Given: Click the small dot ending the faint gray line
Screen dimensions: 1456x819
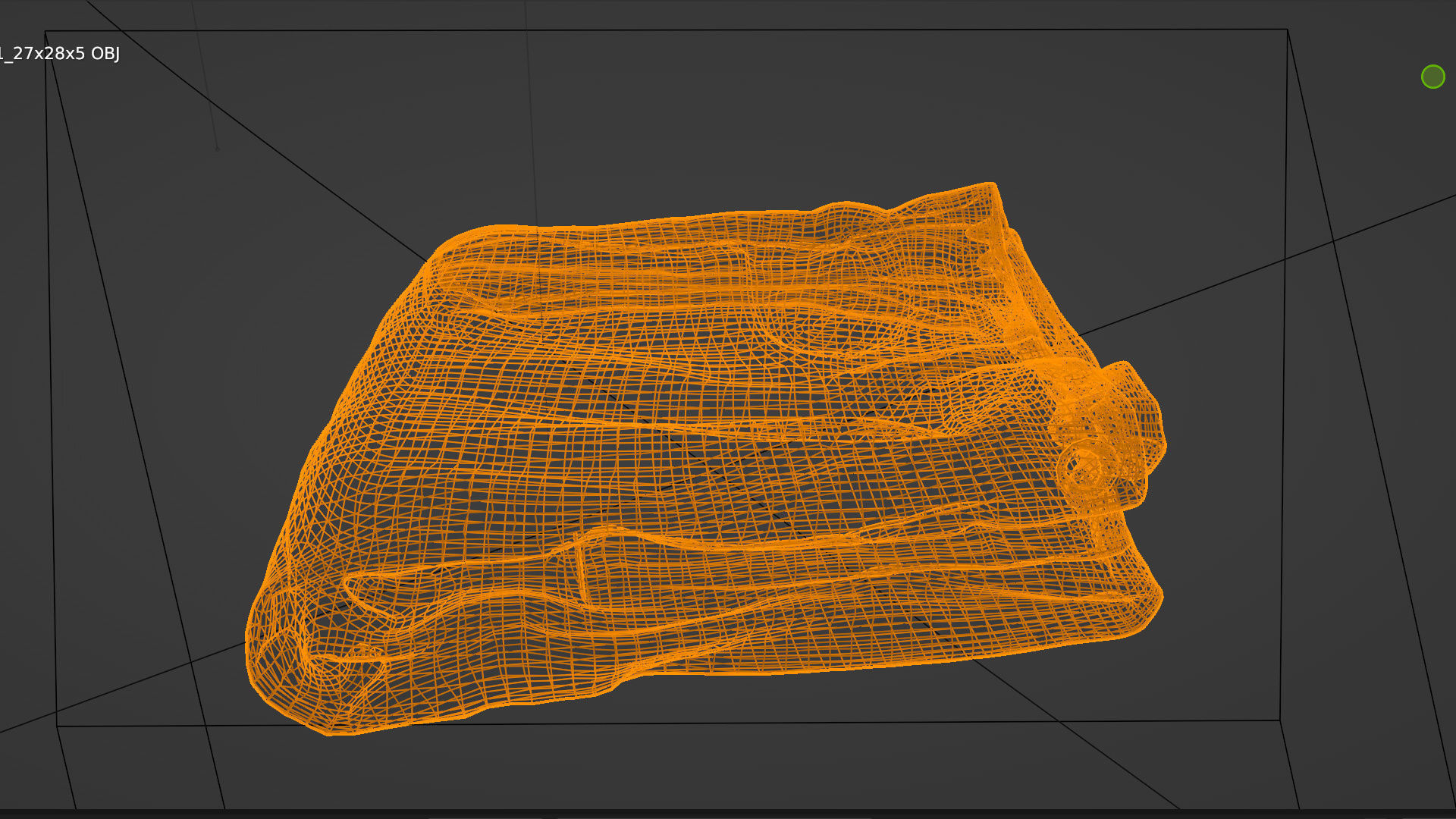Looking at the screenshot, I should tap(217, 149).
